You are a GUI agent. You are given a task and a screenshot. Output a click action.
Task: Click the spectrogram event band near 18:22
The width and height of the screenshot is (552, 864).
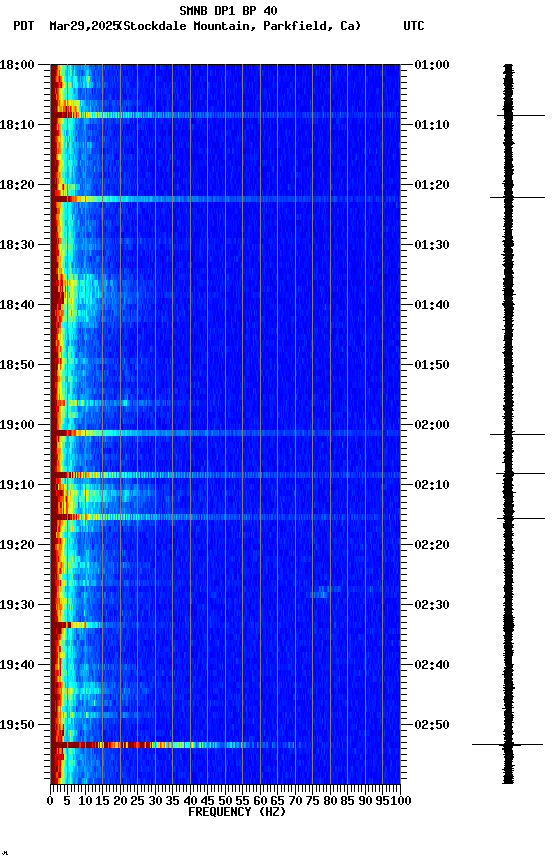click(225, 199)
